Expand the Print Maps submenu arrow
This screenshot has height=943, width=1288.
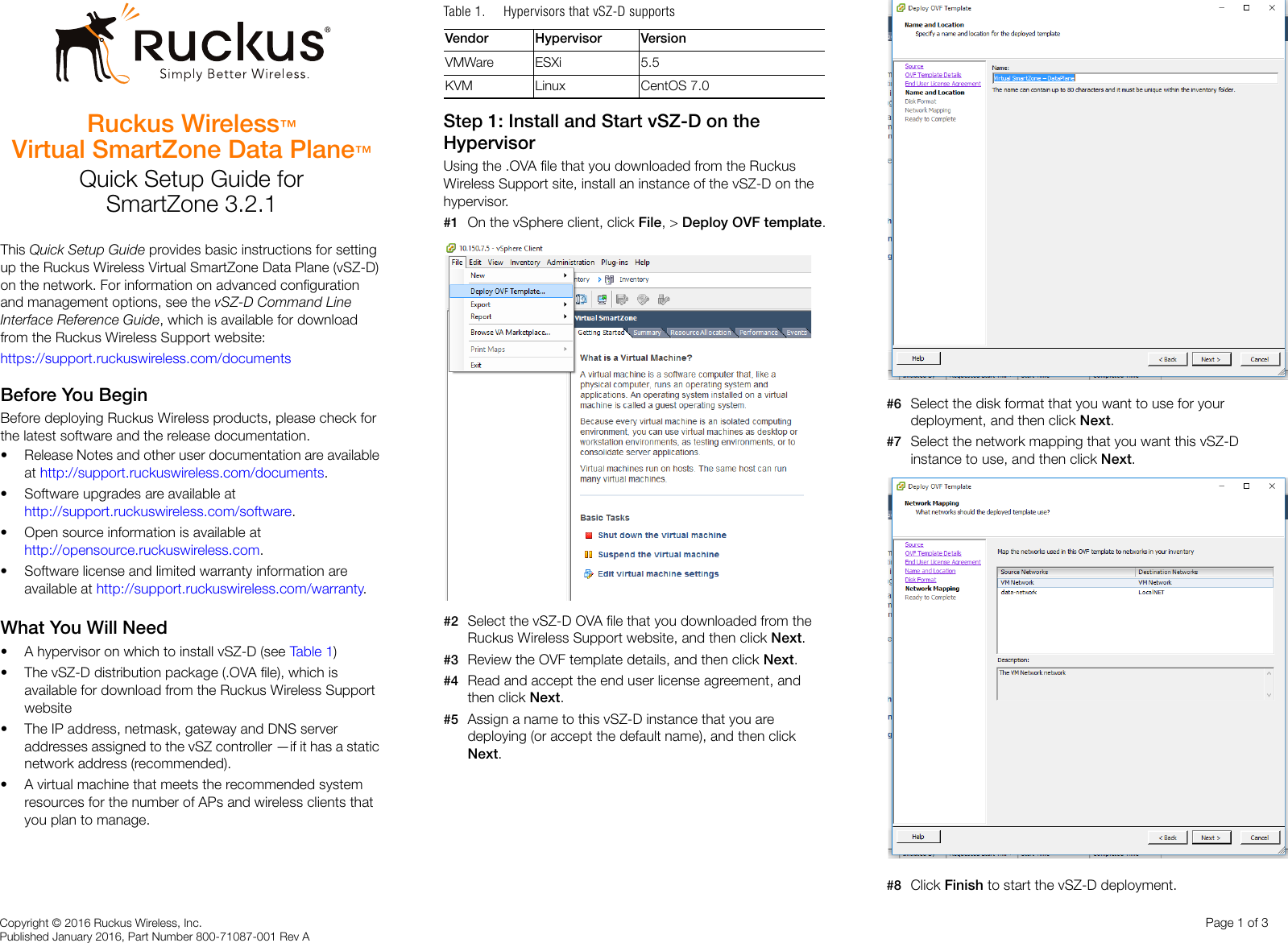coord(565,349)
